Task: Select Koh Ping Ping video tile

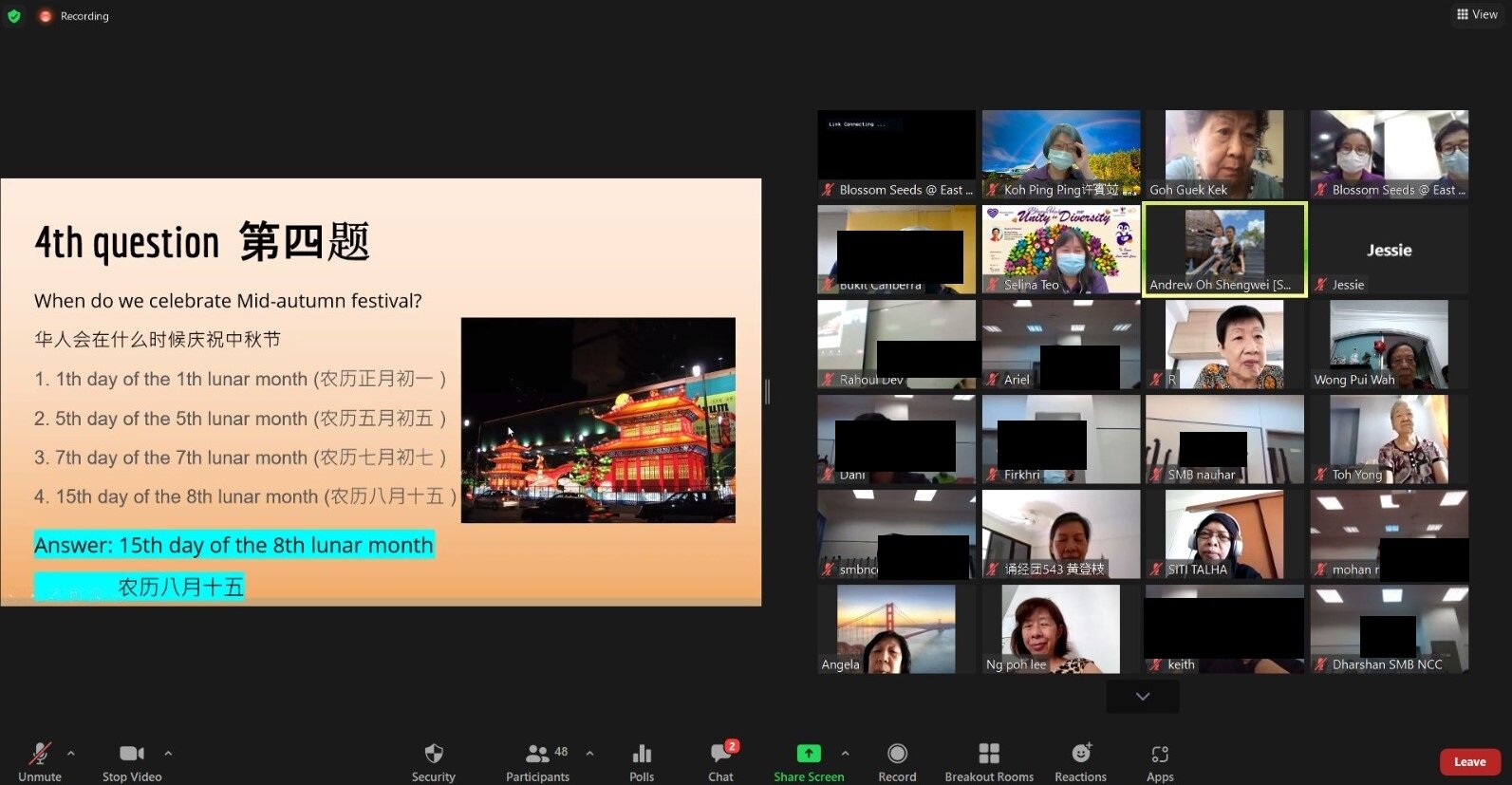Action: pos(1061,155)
